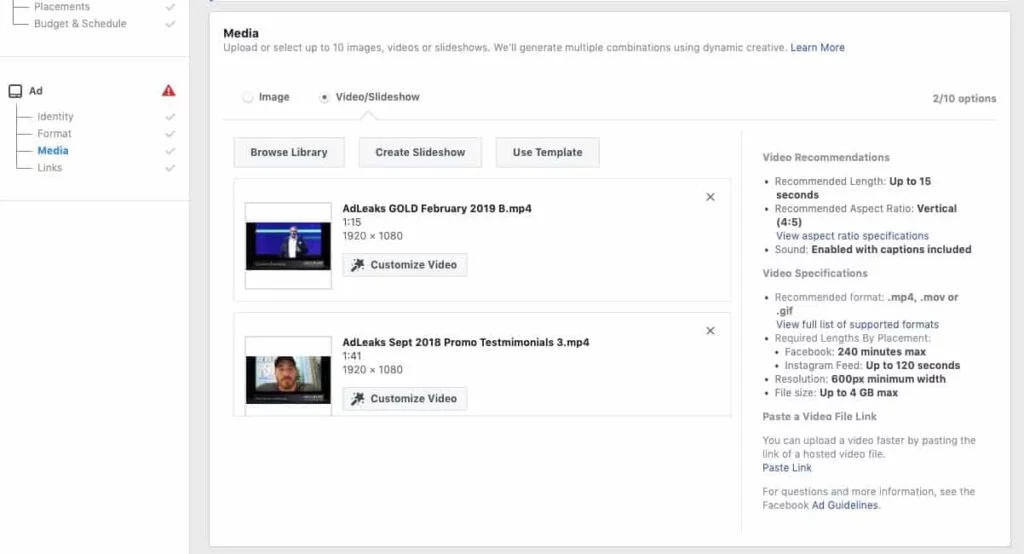This screenshot has width=1024, height=554.
Task: Click the checkmark next to Media
Action: (170, 151)
